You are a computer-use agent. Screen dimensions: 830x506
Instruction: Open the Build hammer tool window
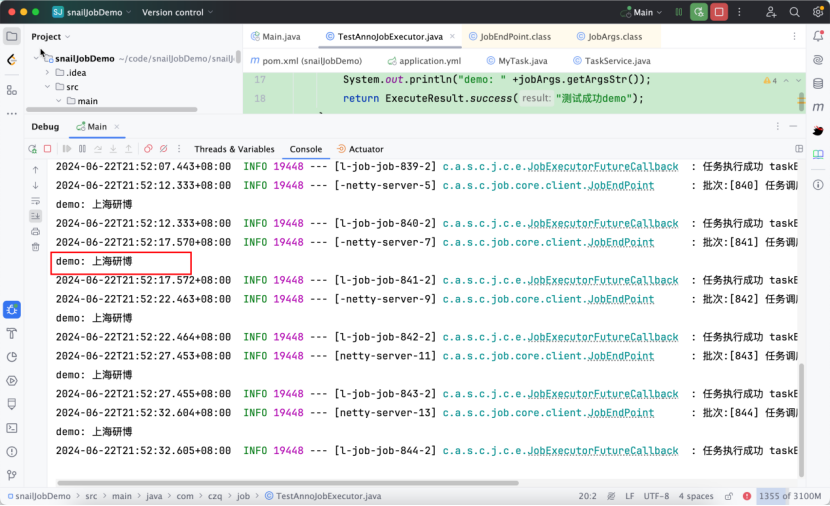click(12, 333)
